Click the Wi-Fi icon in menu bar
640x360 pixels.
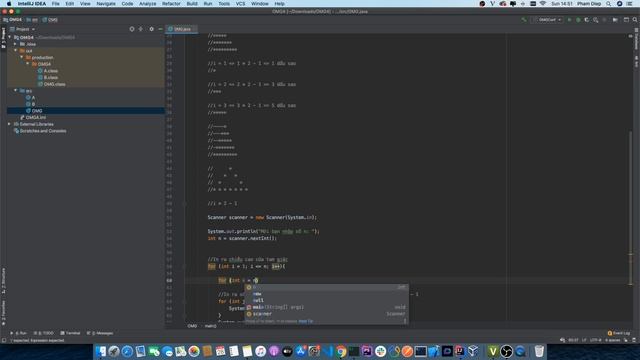pyautogui.click(x=543, y=4)
